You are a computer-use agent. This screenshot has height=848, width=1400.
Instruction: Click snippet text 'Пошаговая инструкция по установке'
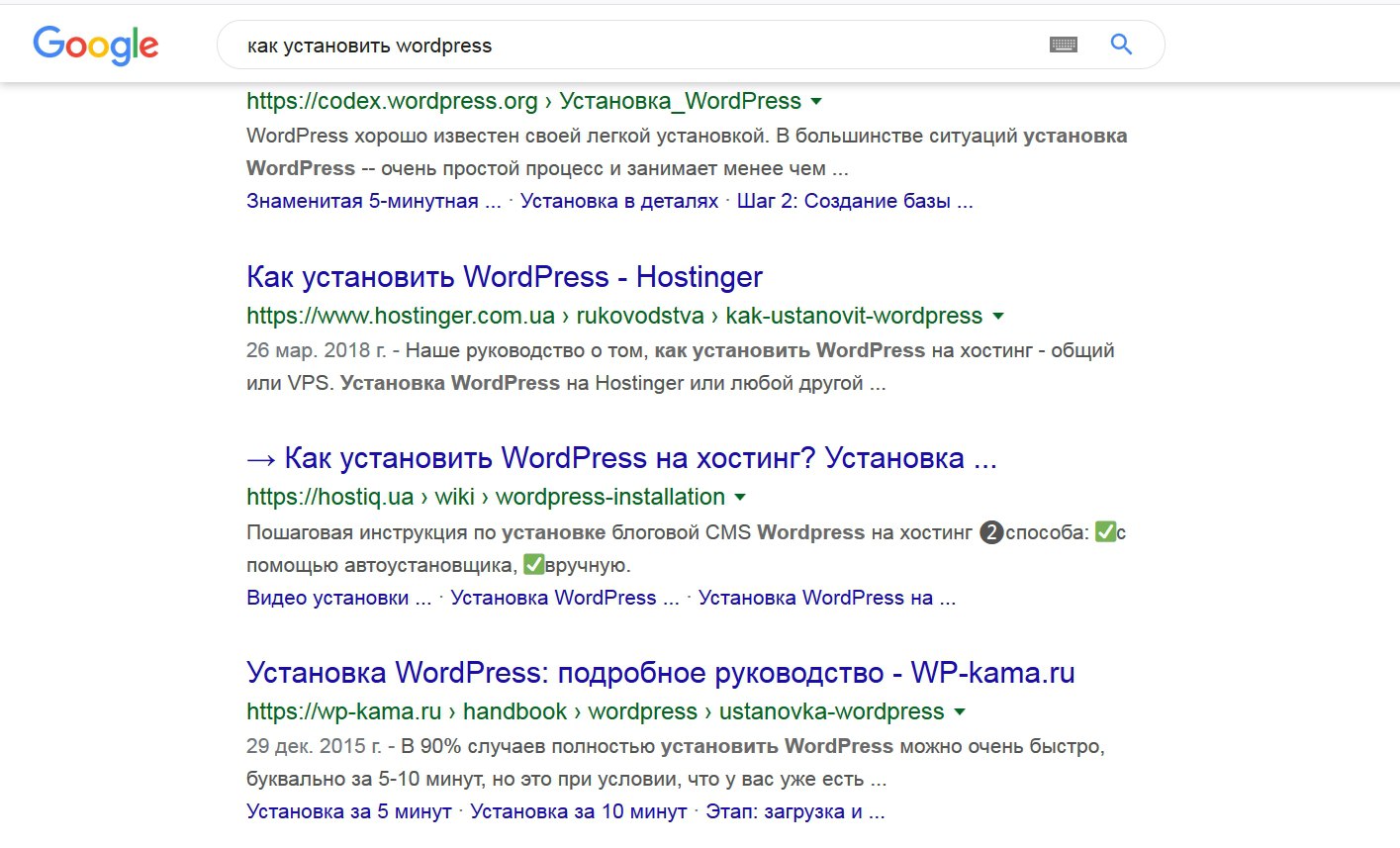click(425, 532)
